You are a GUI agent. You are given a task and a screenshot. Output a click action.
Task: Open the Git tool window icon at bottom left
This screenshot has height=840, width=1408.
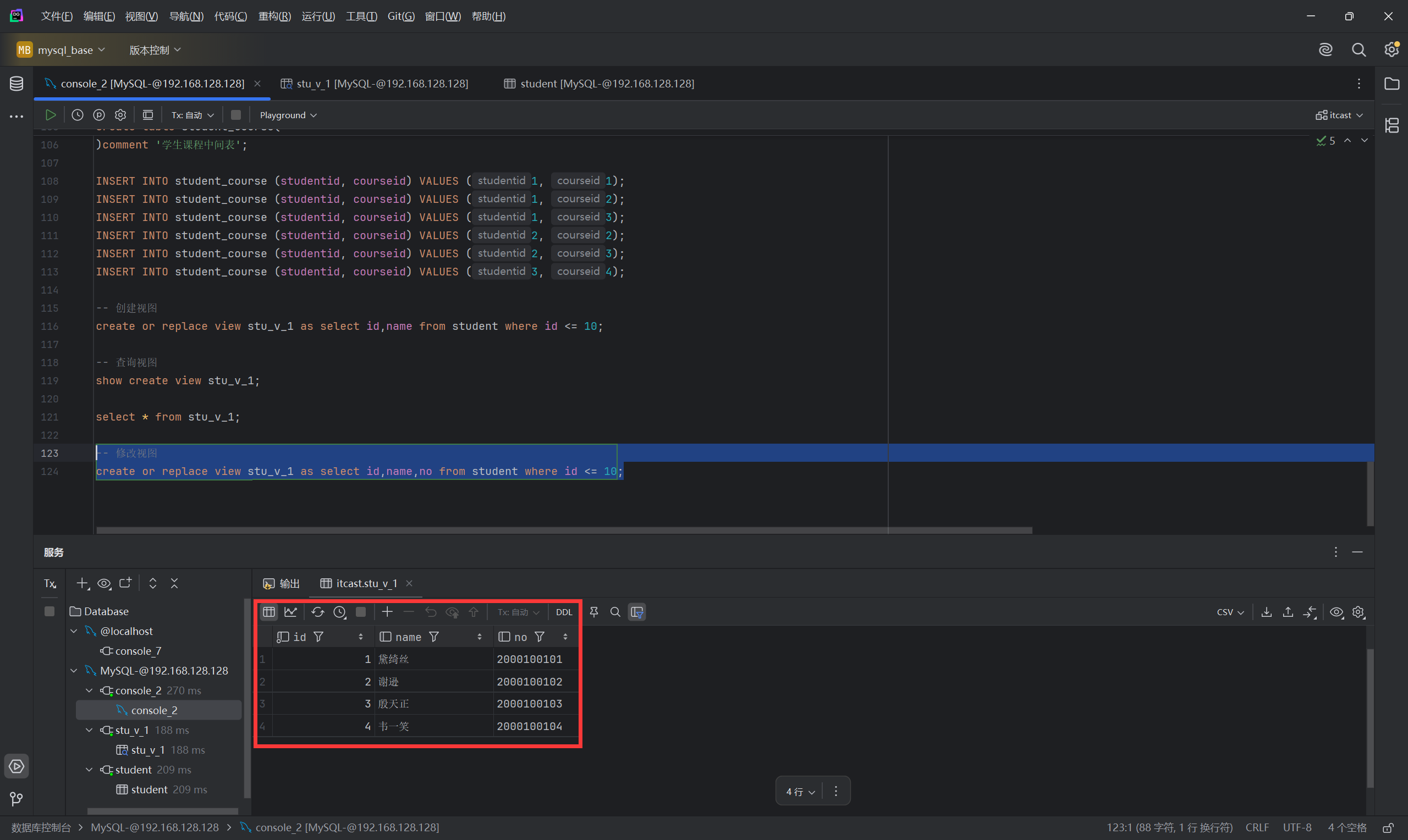pos(16,799)
